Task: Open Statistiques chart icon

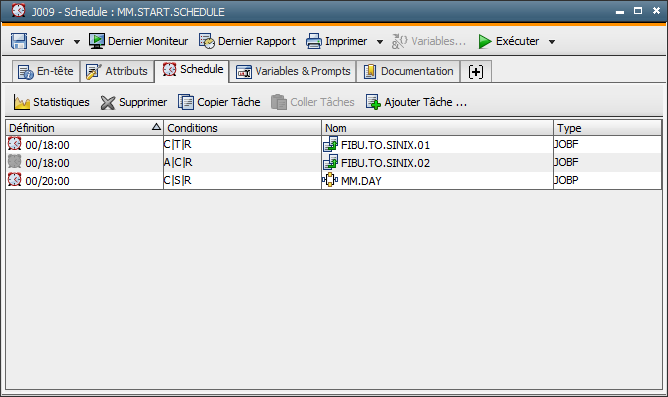Action: 22,102
